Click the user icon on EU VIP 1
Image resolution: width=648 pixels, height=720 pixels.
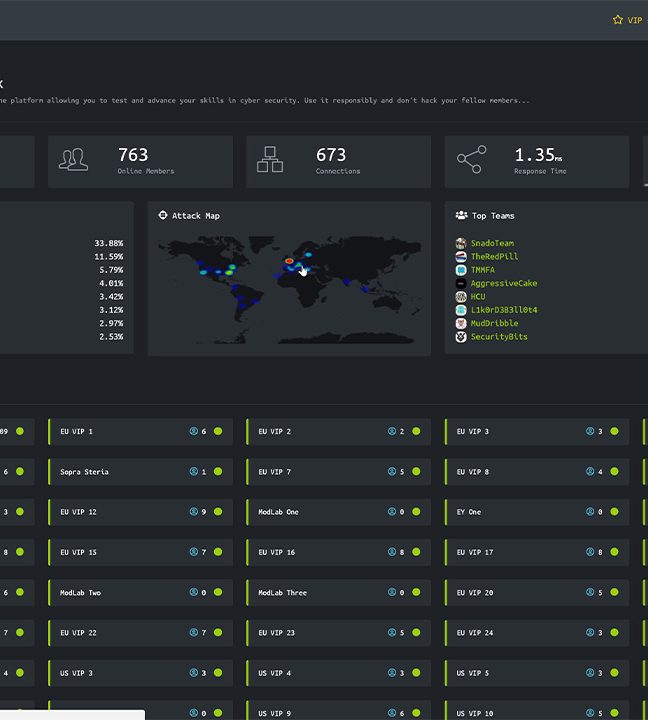pos(194,431)
